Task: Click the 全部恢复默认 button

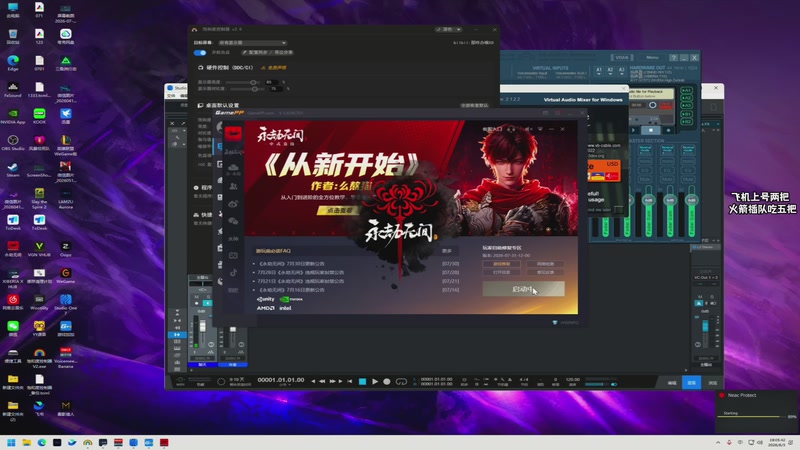Action: (474, 106)
